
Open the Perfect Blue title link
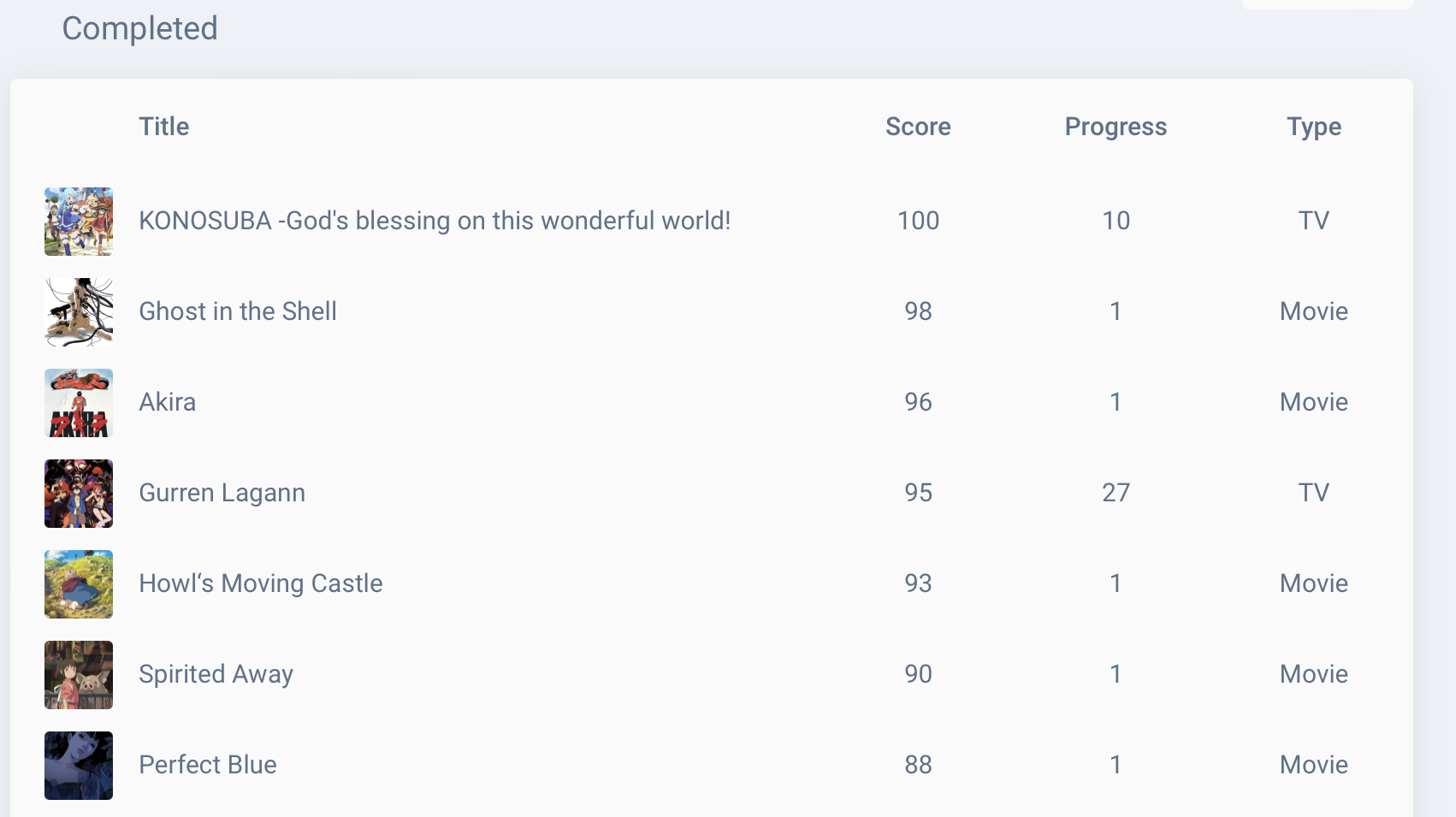point(208,765)
